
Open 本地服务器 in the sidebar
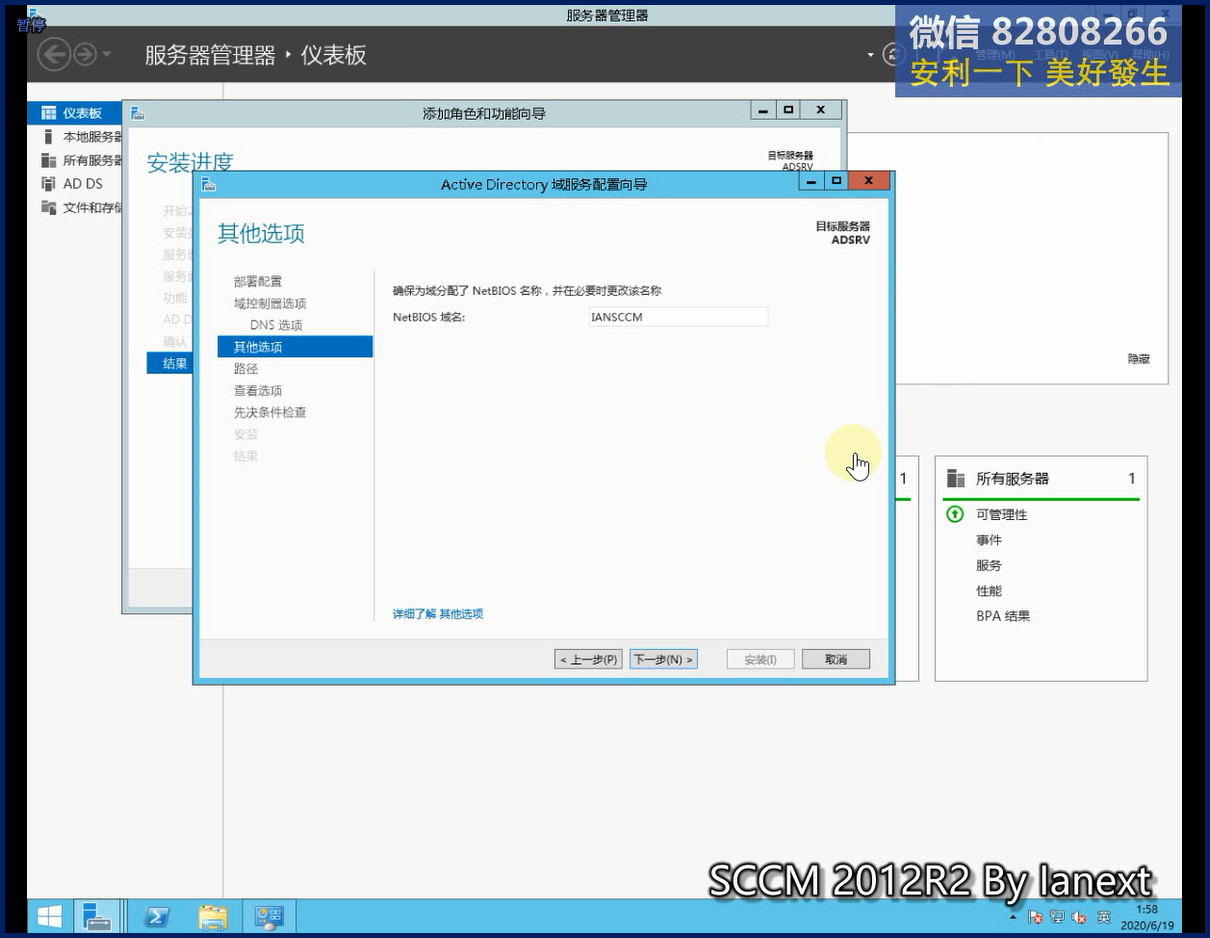(x=92, y=137)
